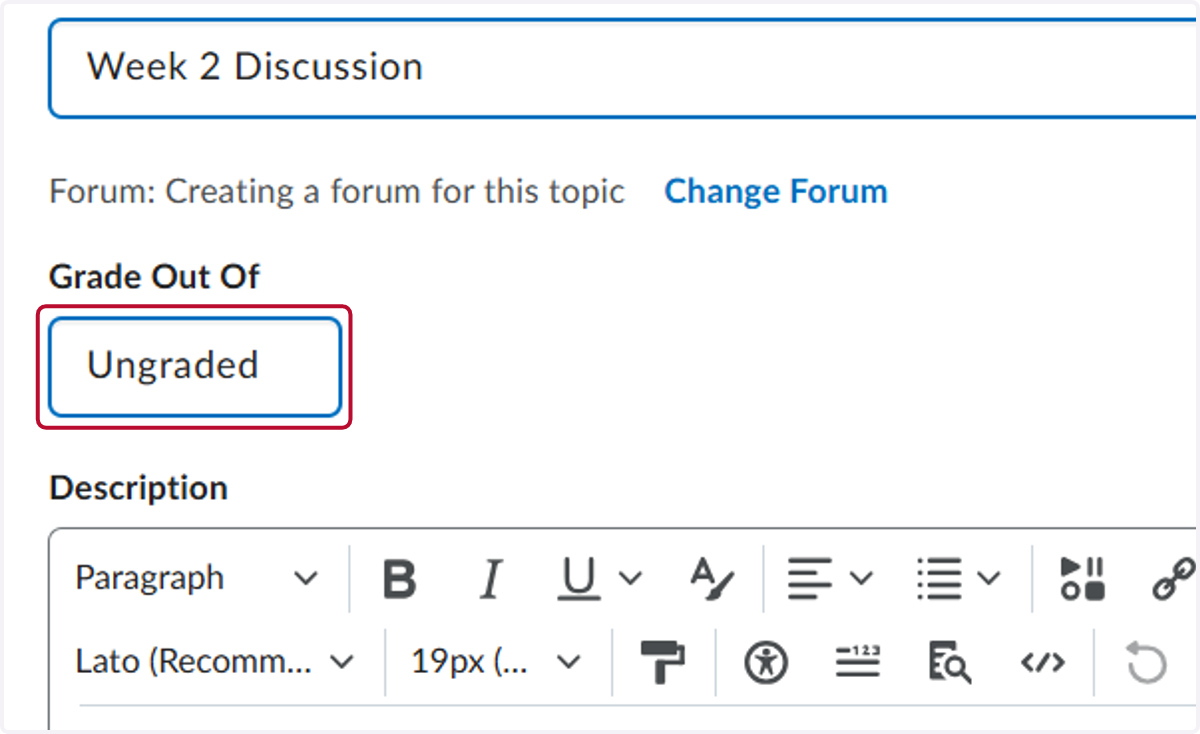Image resolution: width=1200 pixels, height=734 pixels.
Task: Click the Ungraded grade field
Action: click(195, 366)
